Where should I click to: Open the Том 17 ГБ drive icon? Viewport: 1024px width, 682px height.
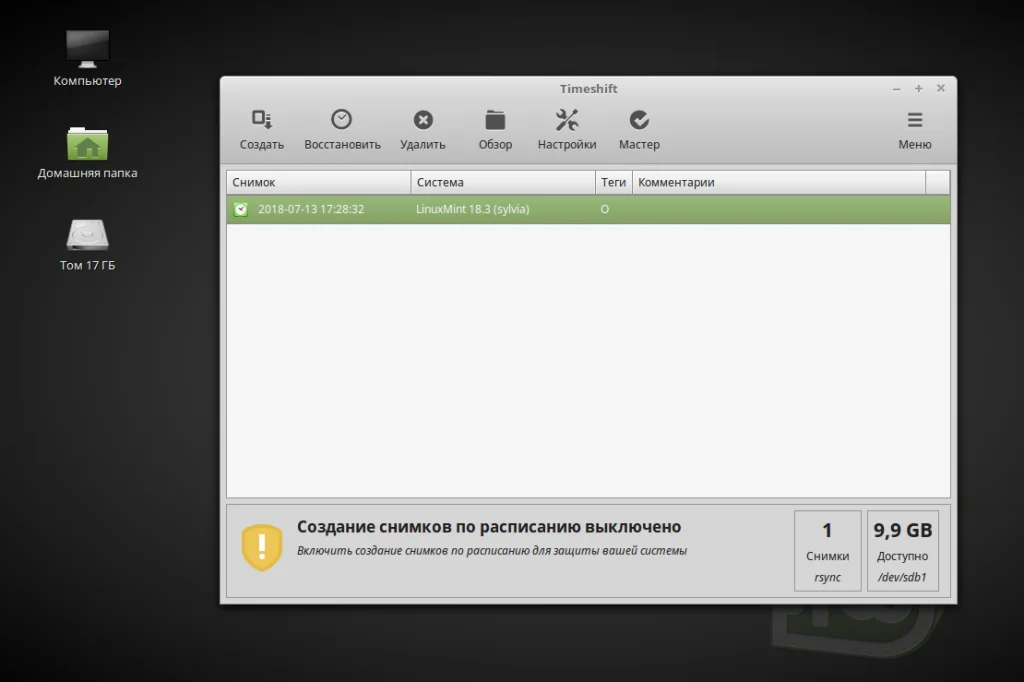(x=88, y=245)
